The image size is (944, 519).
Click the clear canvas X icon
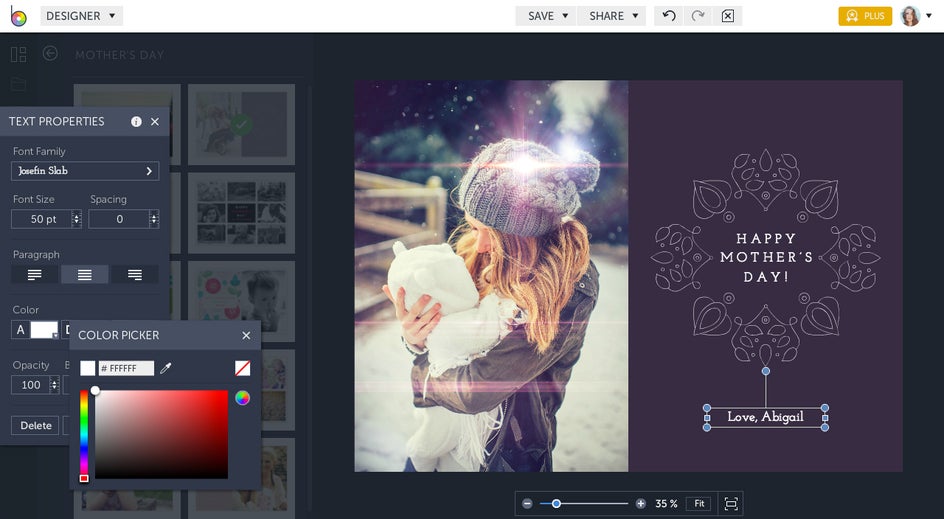tap(727, 16)
